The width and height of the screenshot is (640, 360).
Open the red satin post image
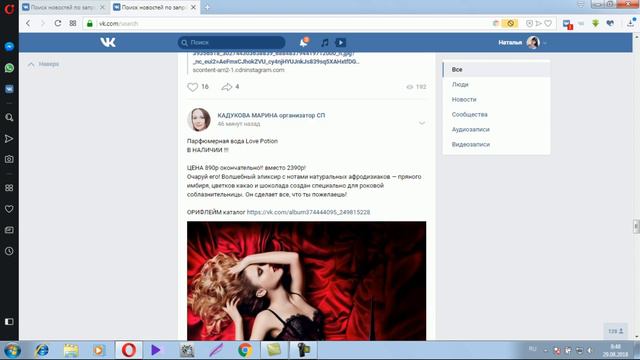click(306, 281)
